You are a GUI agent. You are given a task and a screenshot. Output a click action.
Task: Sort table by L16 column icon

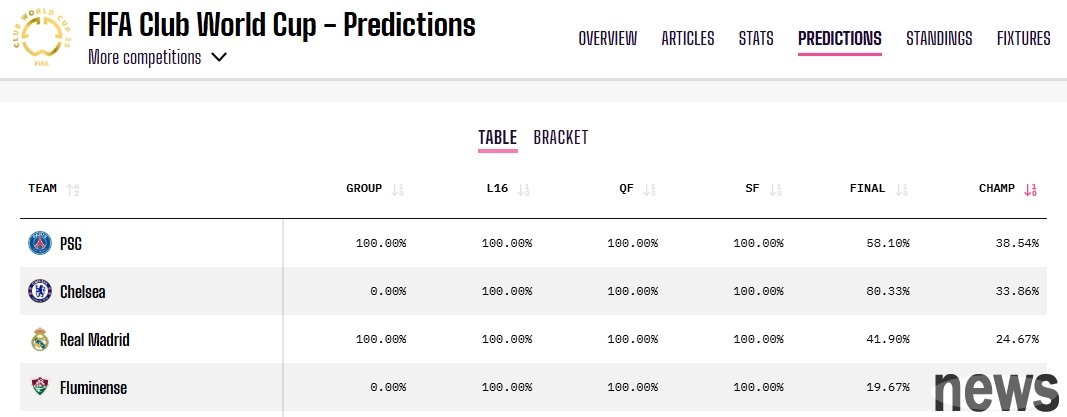tap(524, 189)
